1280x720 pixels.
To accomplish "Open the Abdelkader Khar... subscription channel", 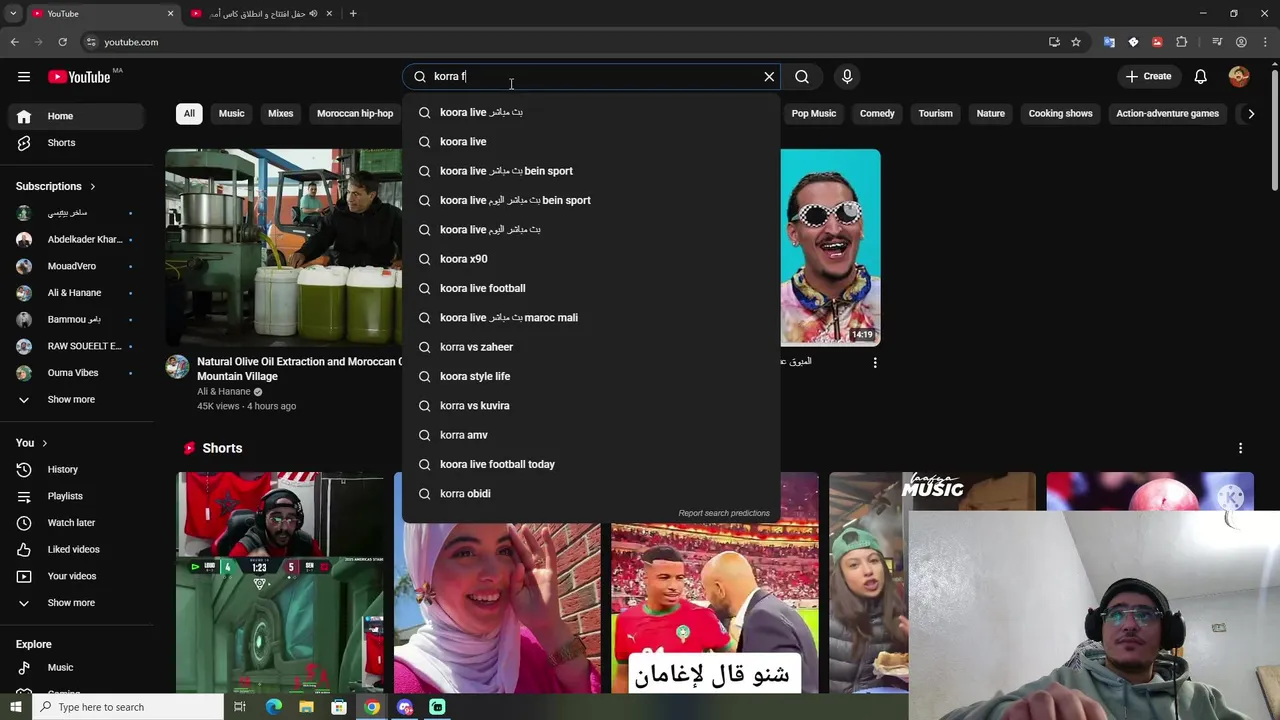I will [x=78, y=239].
